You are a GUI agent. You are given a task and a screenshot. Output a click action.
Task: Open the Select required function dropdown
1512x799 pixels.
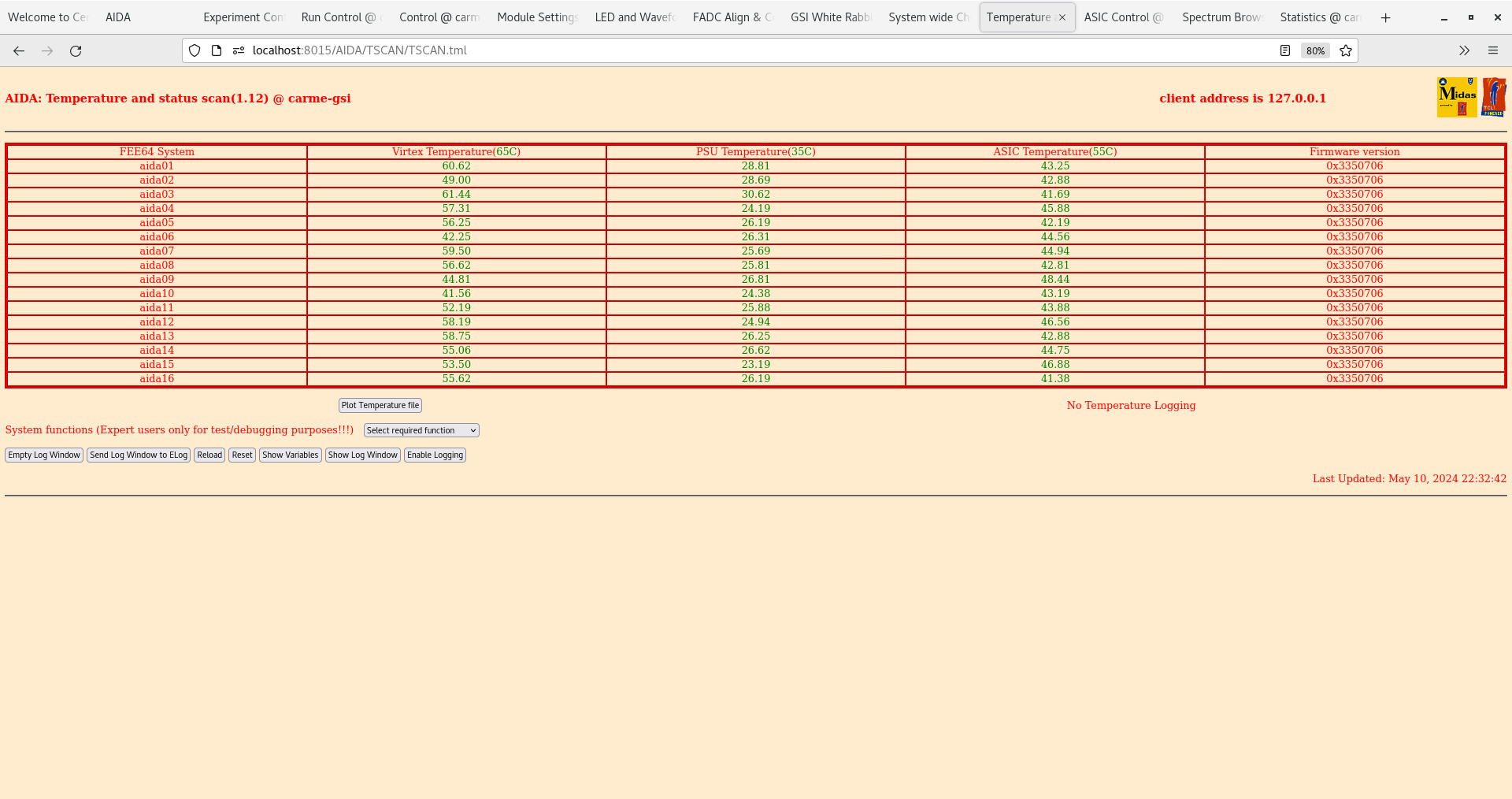pos(421,430)
